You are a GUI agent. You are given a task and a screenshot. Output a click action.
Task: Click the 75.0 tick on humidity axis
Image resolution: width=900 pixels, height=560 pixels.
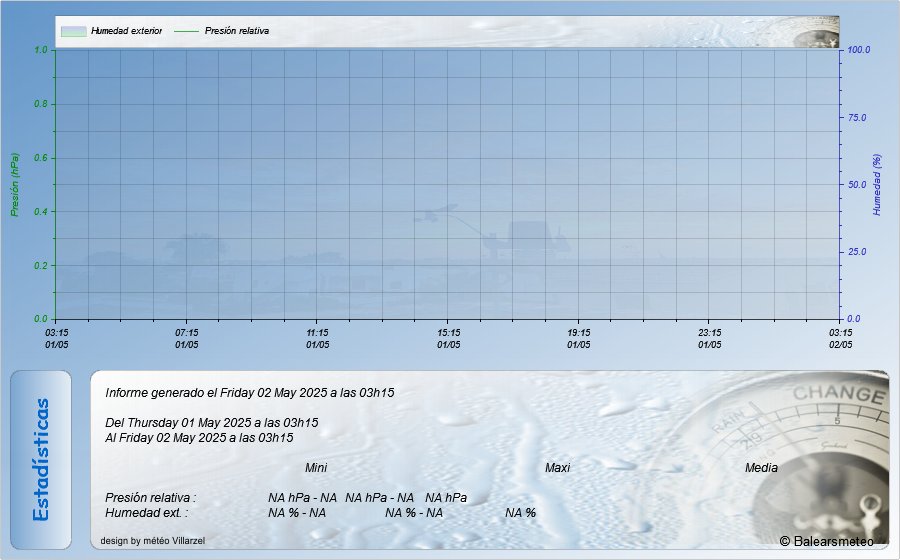pos(857,118)
